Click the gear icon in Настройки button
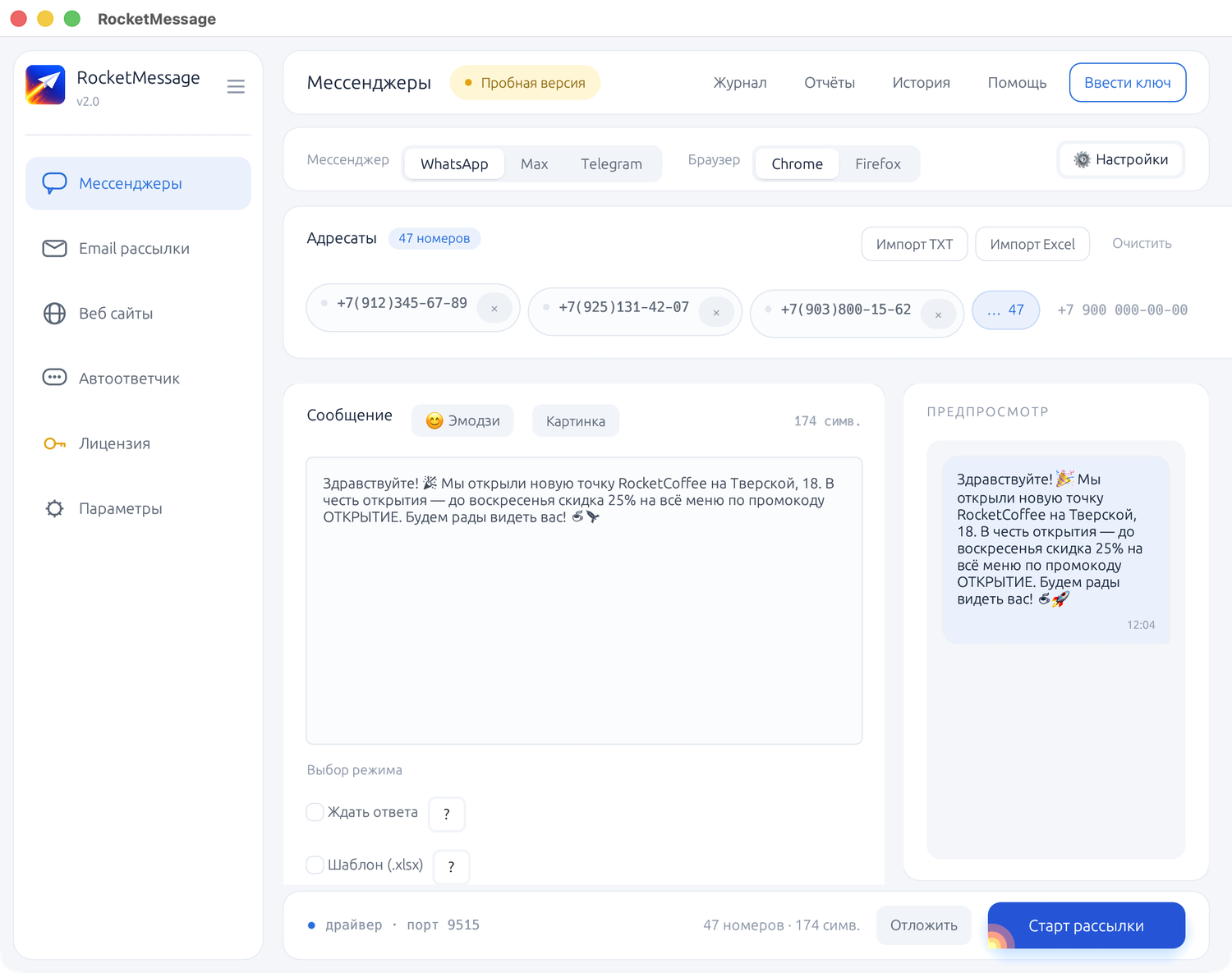1232x973 pixels. point(1082,159)
